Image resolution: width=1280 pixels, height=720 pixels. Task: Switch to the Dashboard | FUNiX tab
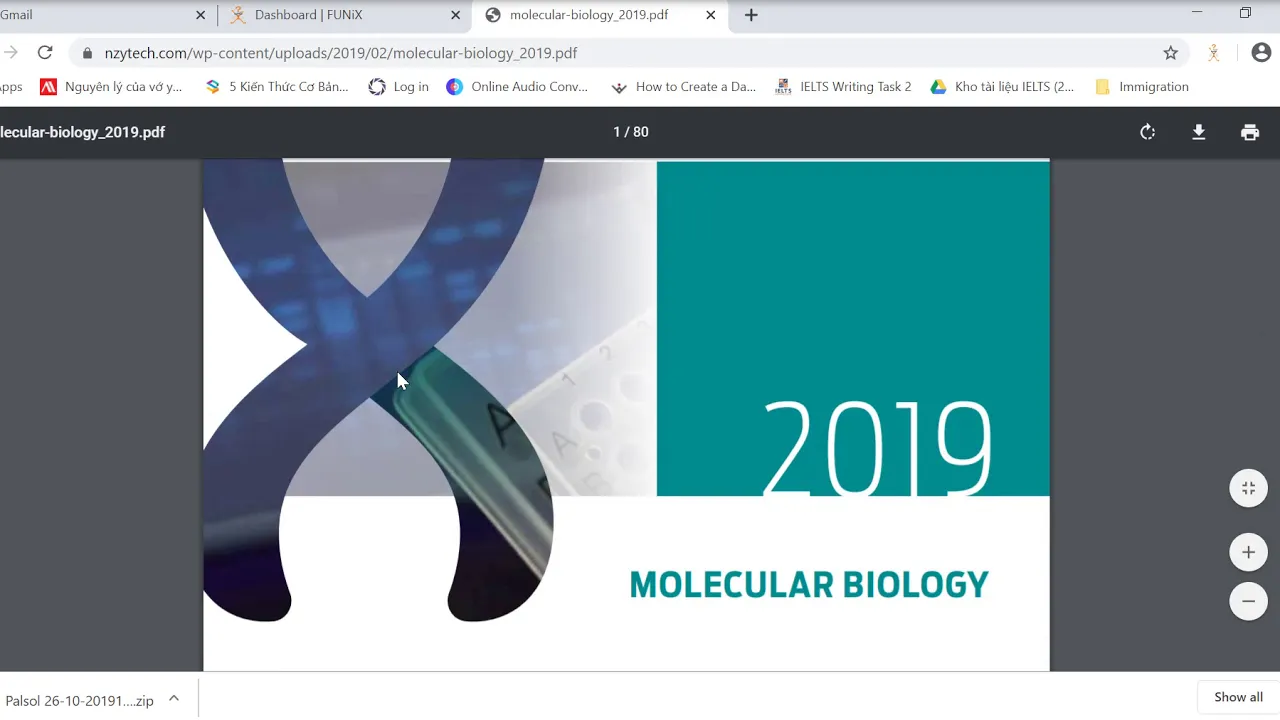coord(344,15)
